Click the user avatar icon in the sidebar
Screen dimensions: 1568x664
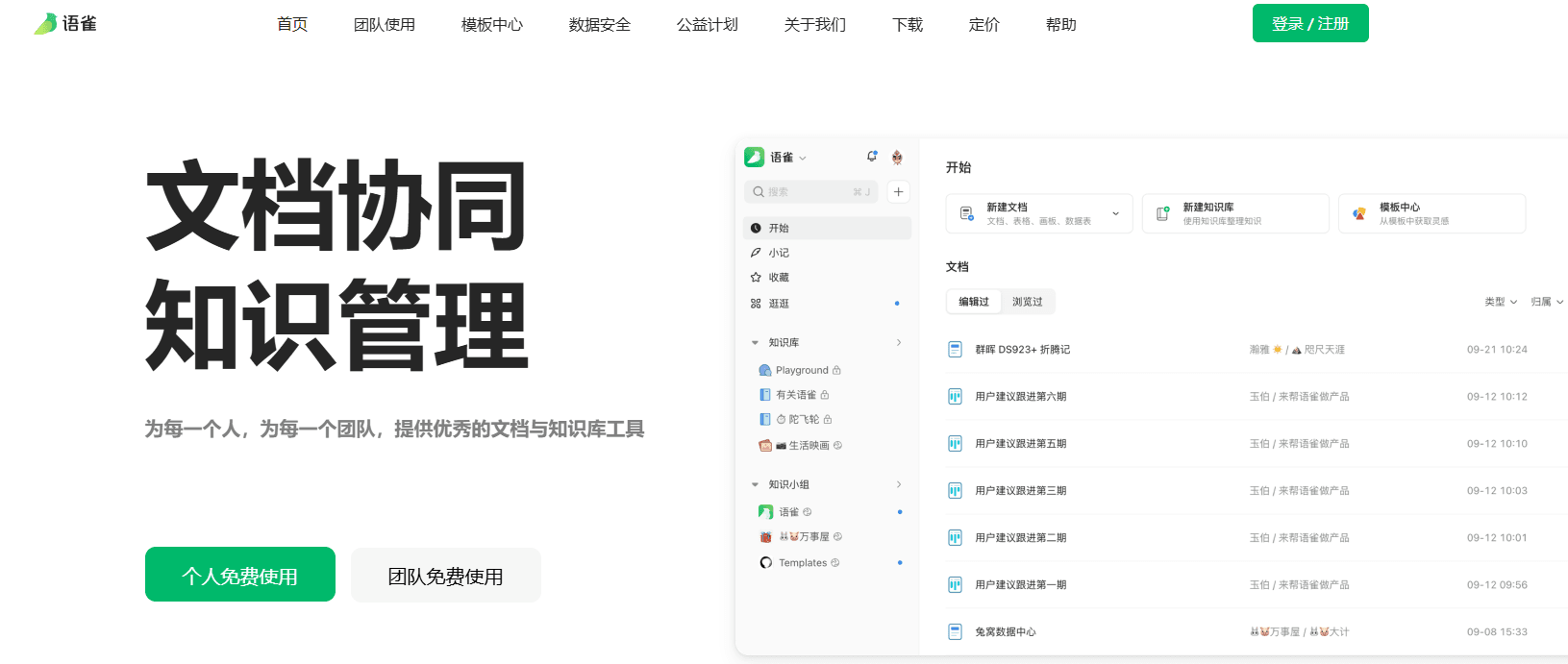tap(897, 157)
